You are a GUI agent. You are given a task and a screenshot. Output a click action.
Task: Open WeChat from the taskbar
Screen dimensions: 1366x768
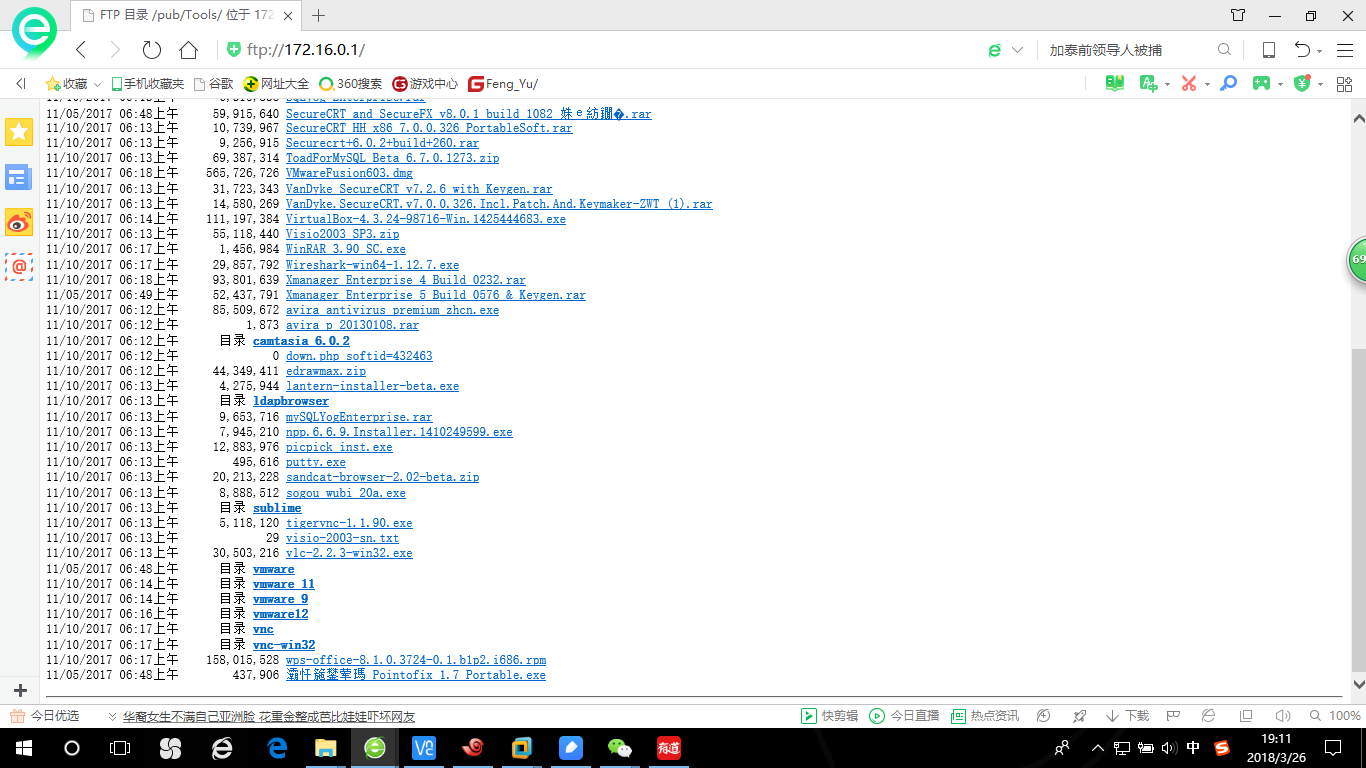click(621, 748)
